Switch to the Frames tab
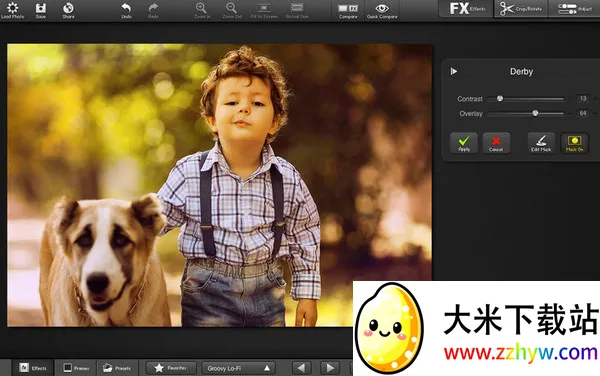The height and width of the screenshot is (376, 600). (x=76, y=368)
